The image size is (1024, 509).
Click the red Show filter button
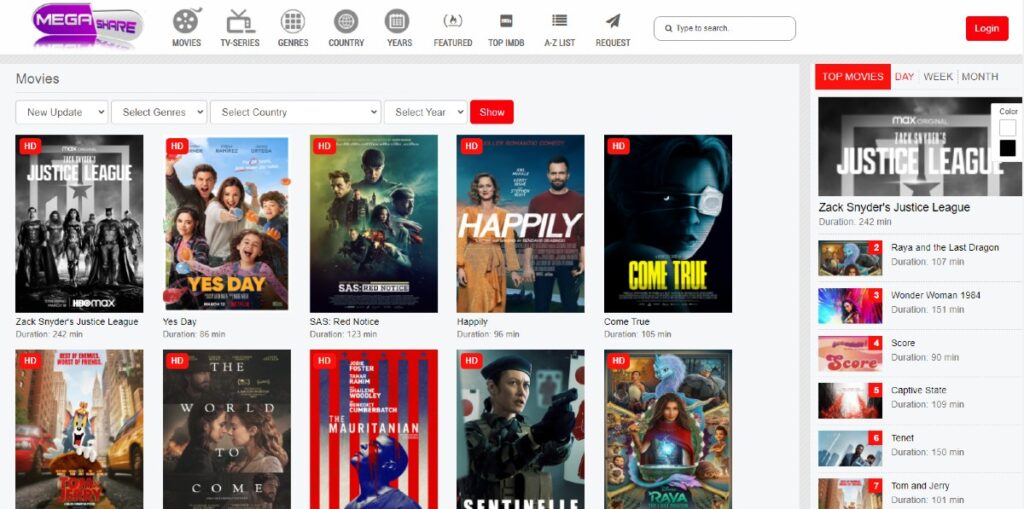click(x=492, y=112)
